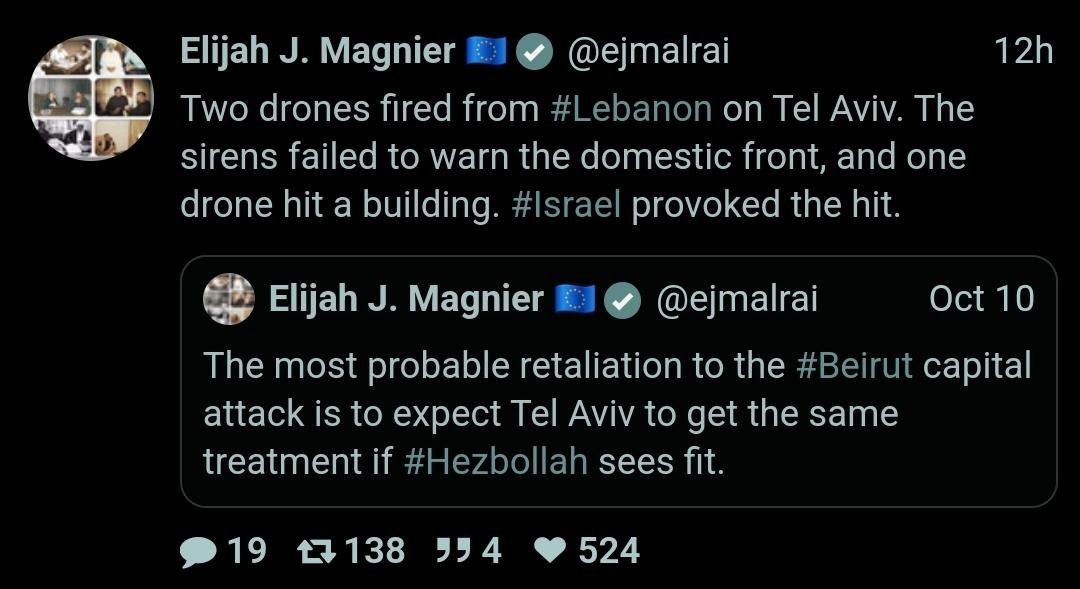Click the verified badge in quoted tweet
This screenshot has height=589, width=1080.
point(624,299)
